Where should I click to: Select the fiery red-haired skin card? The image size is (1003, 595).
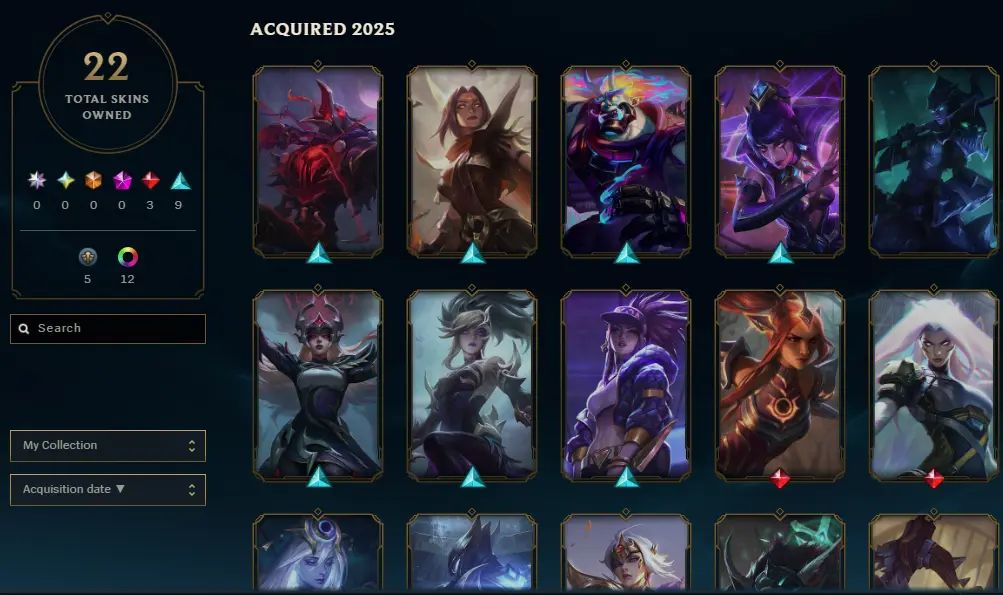[780, 385]
